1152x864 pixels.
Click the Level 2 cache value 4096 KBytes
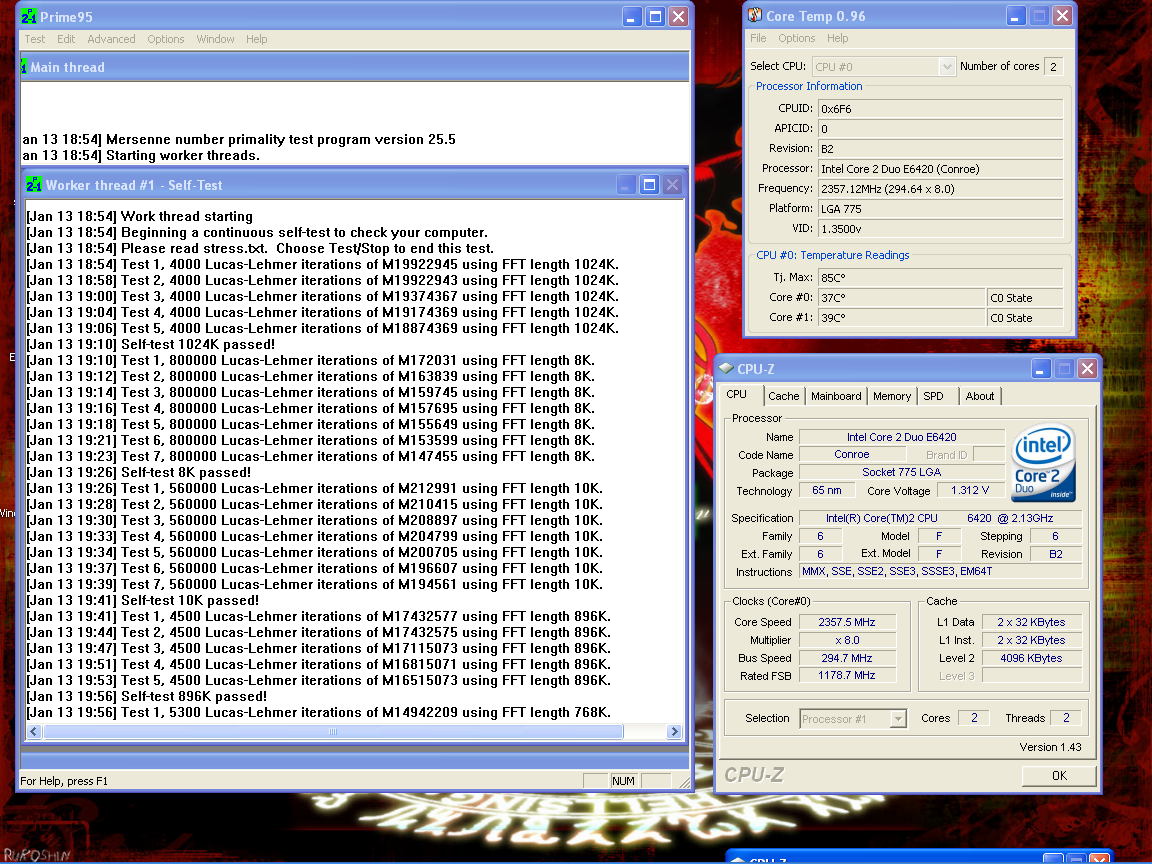tap(1031, 658)
